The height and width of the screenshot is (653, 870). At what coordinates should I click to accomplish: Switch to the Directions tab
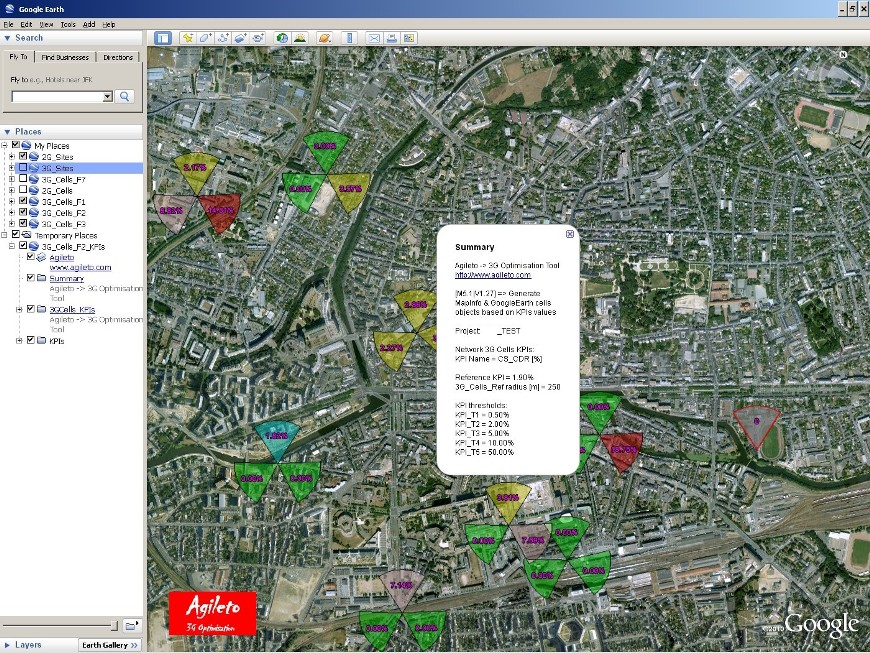point(118,57)
